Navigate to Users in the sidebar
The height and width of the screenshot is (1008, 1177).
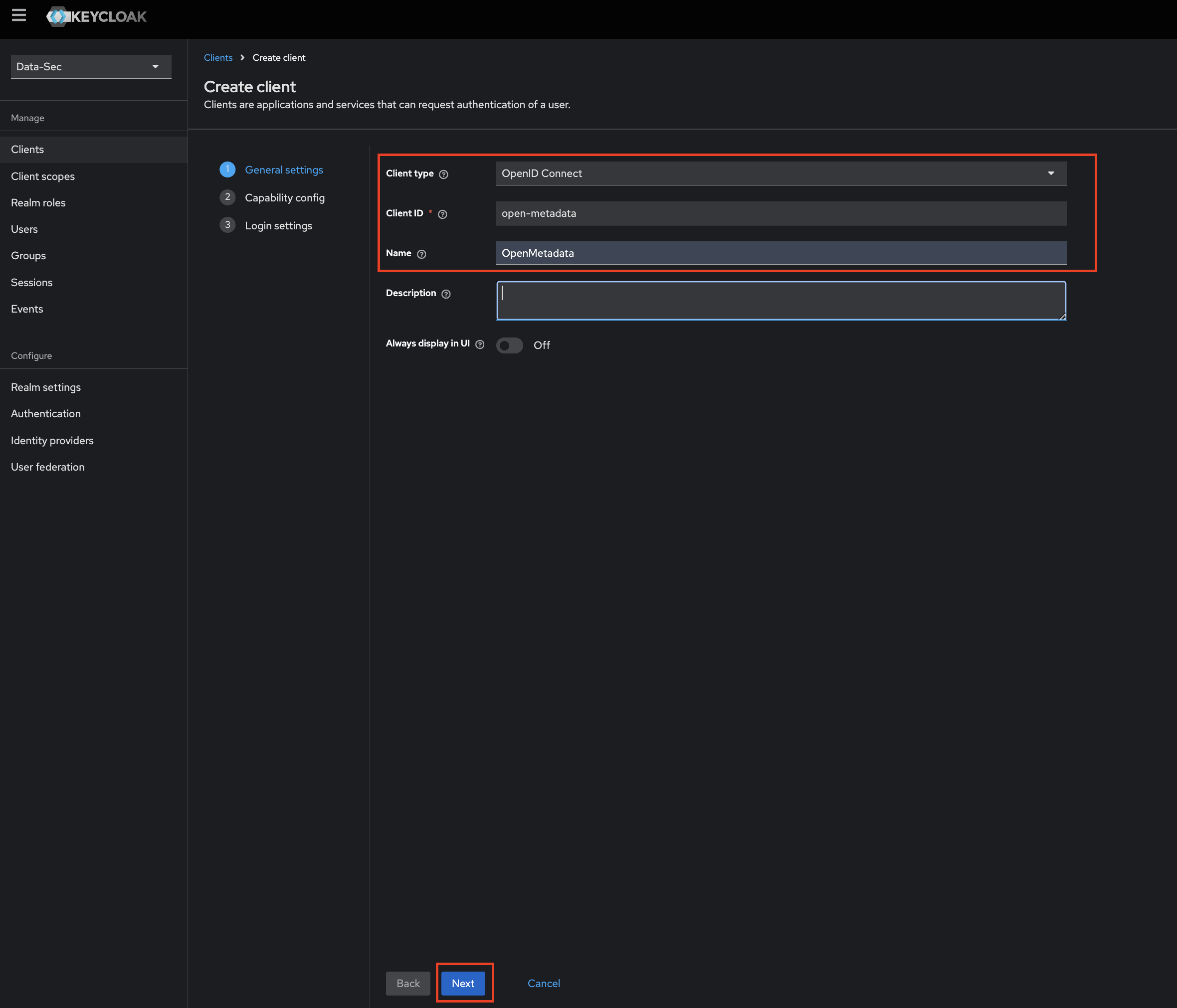(24, 229)
